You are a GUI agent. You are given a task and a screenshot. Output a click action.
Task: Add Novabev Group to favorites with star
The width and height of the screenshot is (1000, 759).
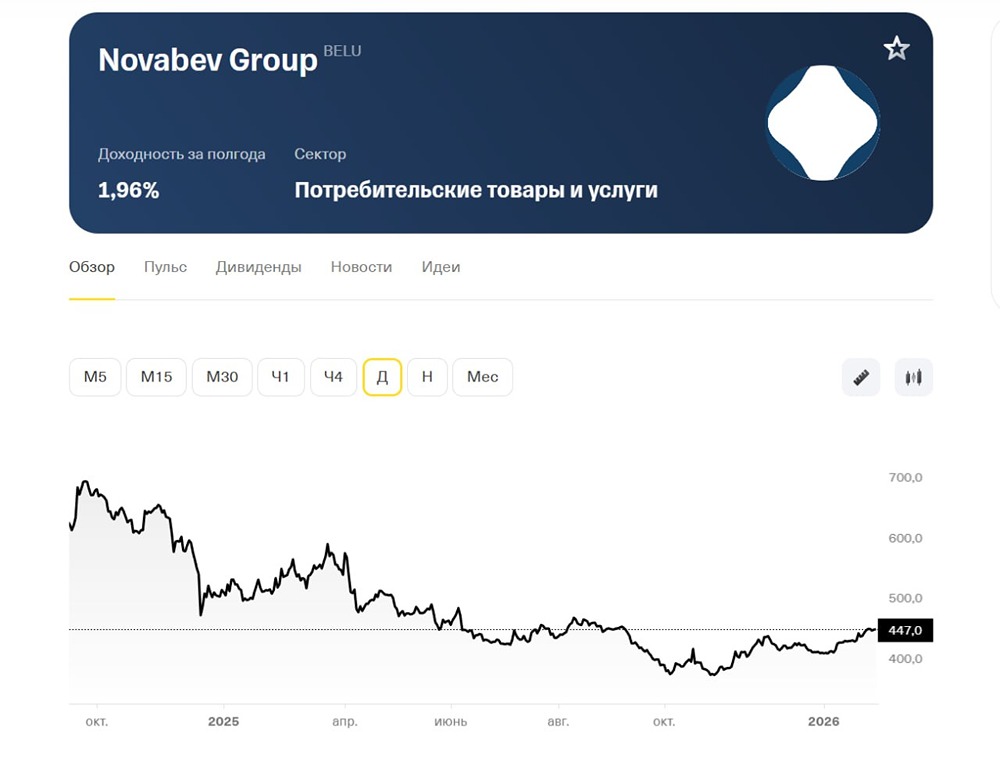pos(896,49)
